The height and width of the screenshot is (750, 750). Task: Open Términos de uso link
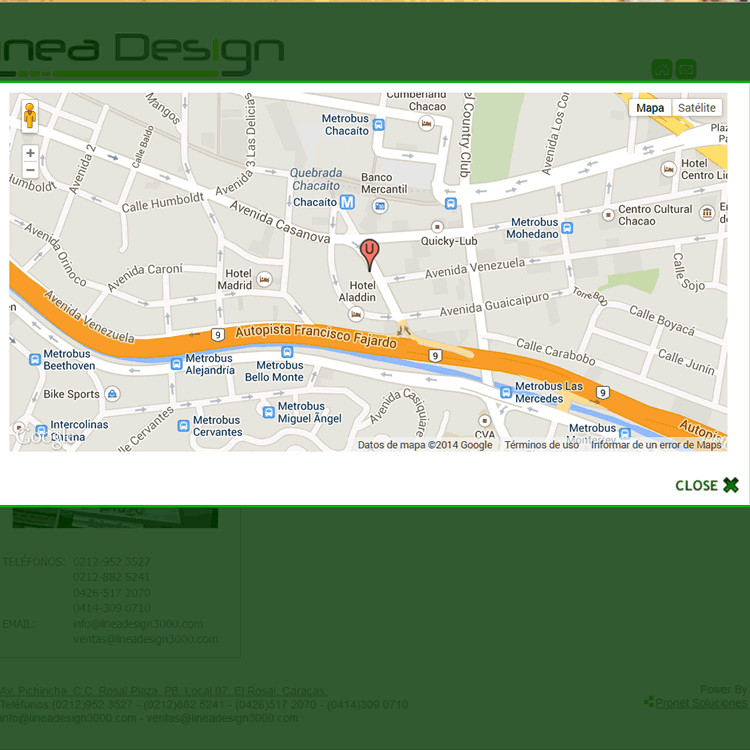pyautogui.click(x=541, y=445)
